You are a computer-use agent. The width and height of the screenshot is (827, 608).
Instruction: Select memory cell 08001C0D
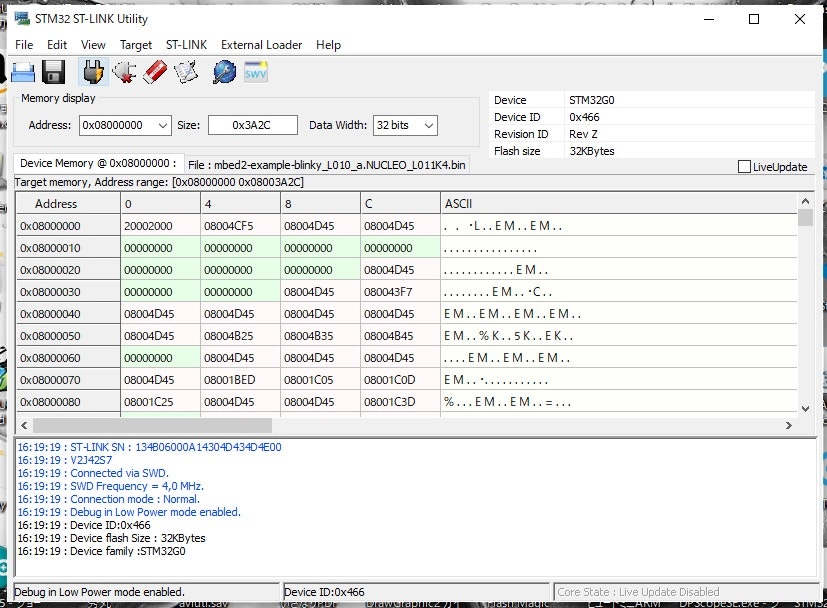[400, 380]
